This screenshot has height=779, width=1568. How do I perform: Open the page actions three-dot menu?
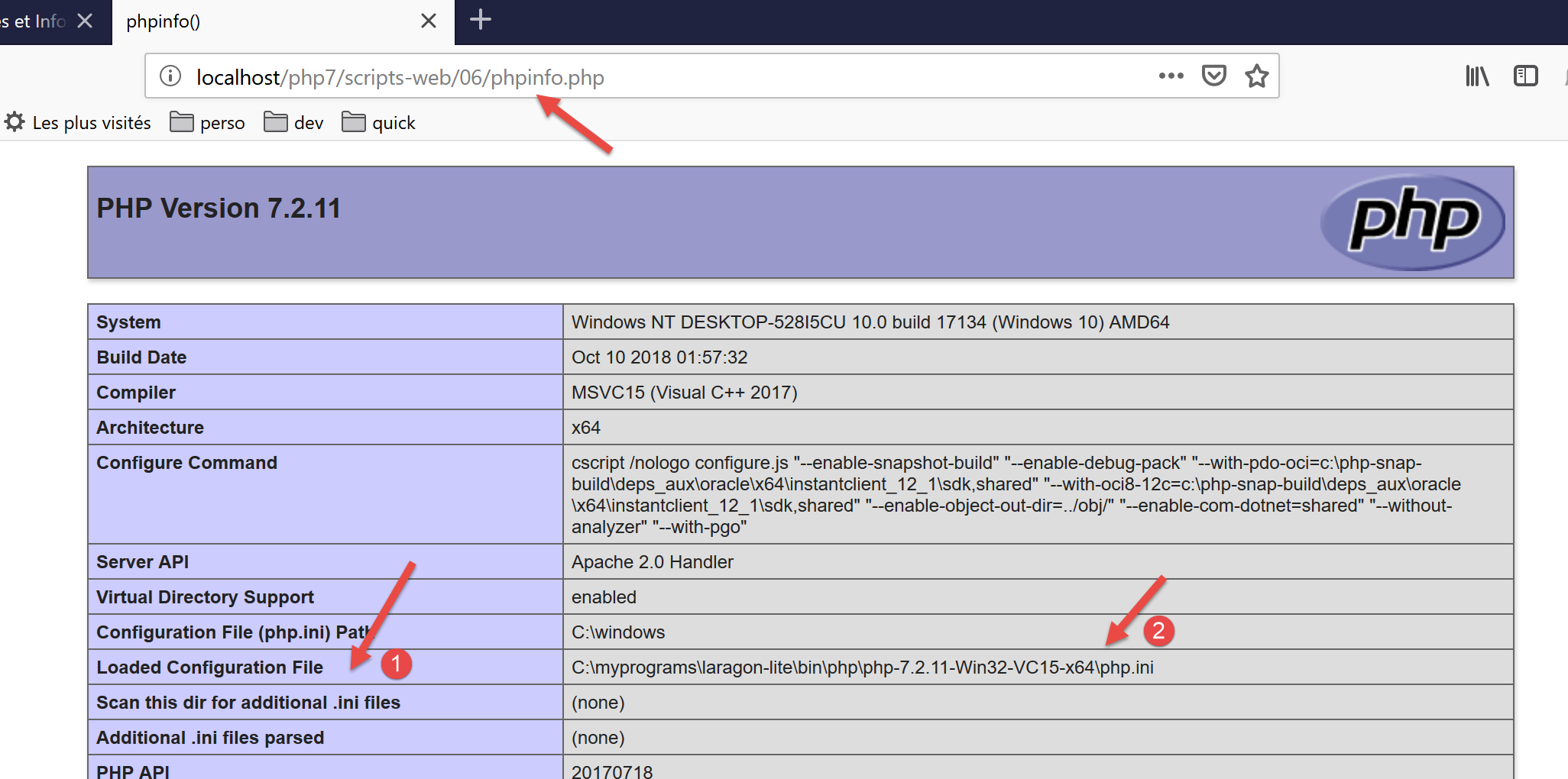pos(1170,76)
